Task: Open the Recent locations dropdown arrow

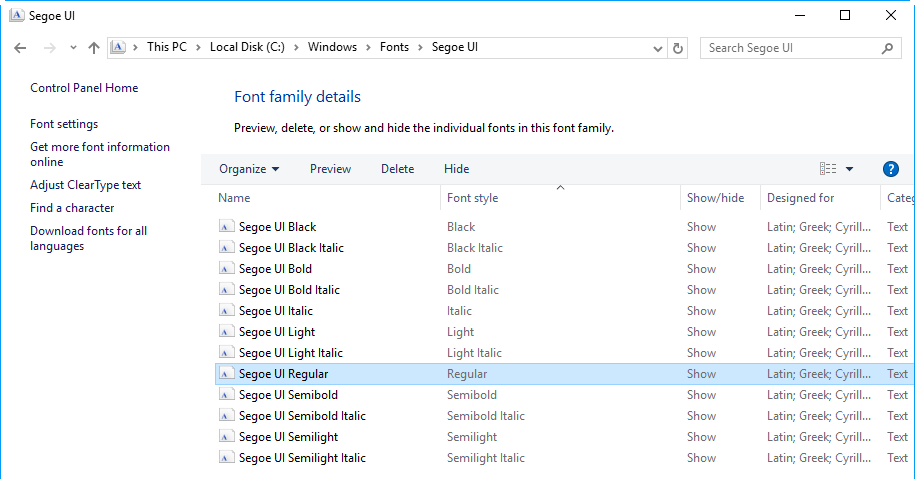Action: (73, 48)
